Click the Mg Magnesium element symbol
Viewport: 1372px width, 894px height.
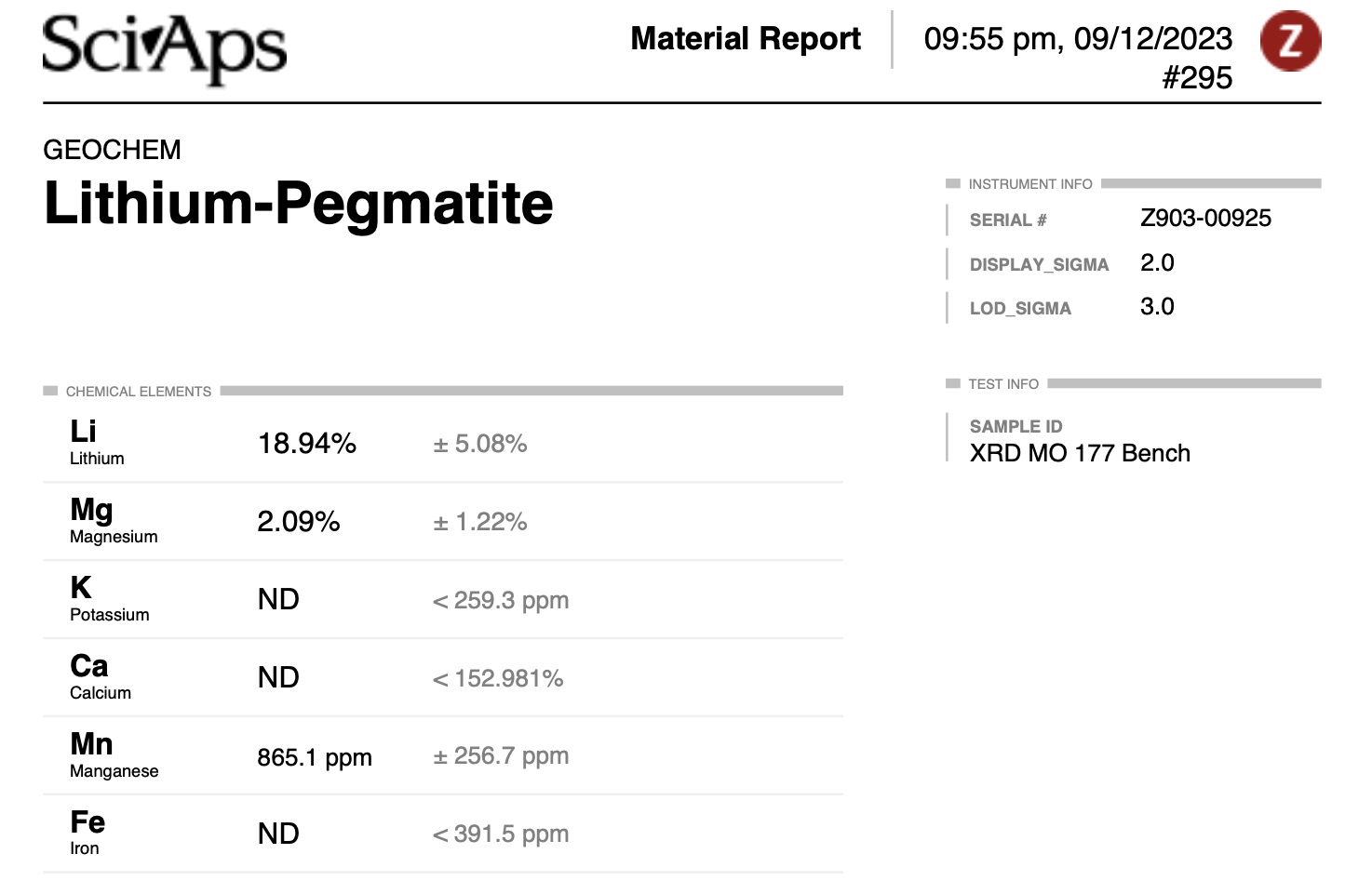click(91, 510)
